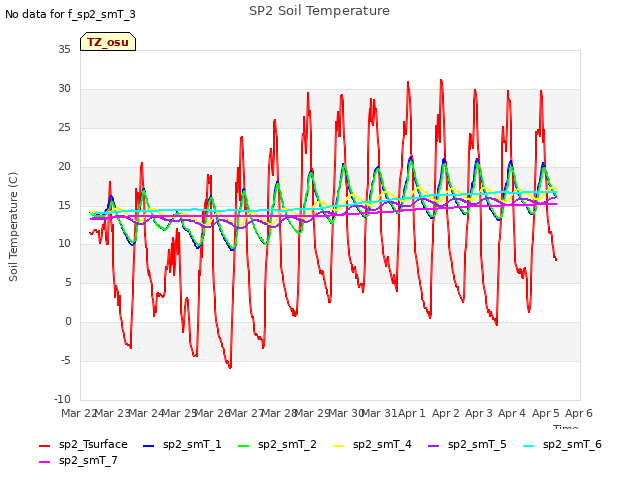Click the Soil Temperature (C) axis label
The image size is (640, 480).
pos(13,227)
